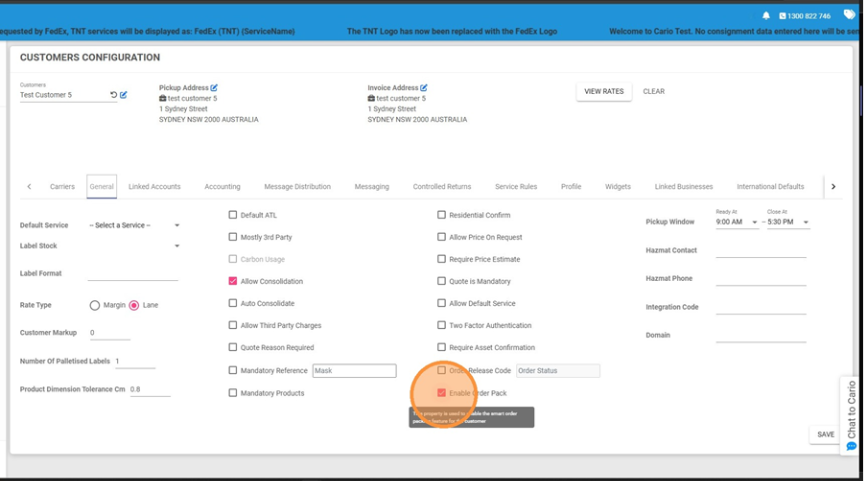This screenshot has width=864, height=481.
Task: Edit the Invoice Address
Action: [x=424, y=88]
